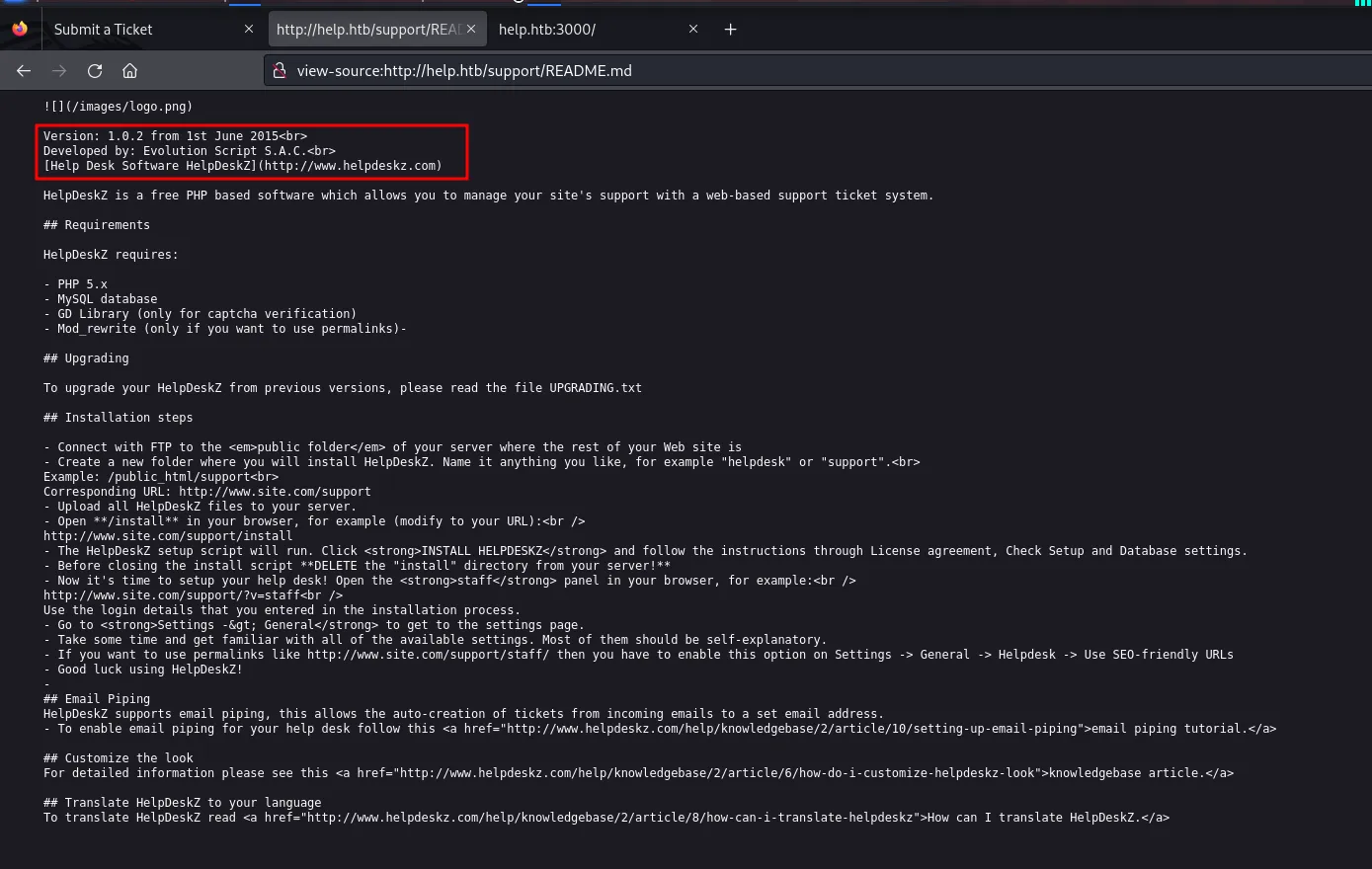Viewport: 1372px width, 869px height.
Task: Close the Submit a Ticket tab
Action: [249, 30]
